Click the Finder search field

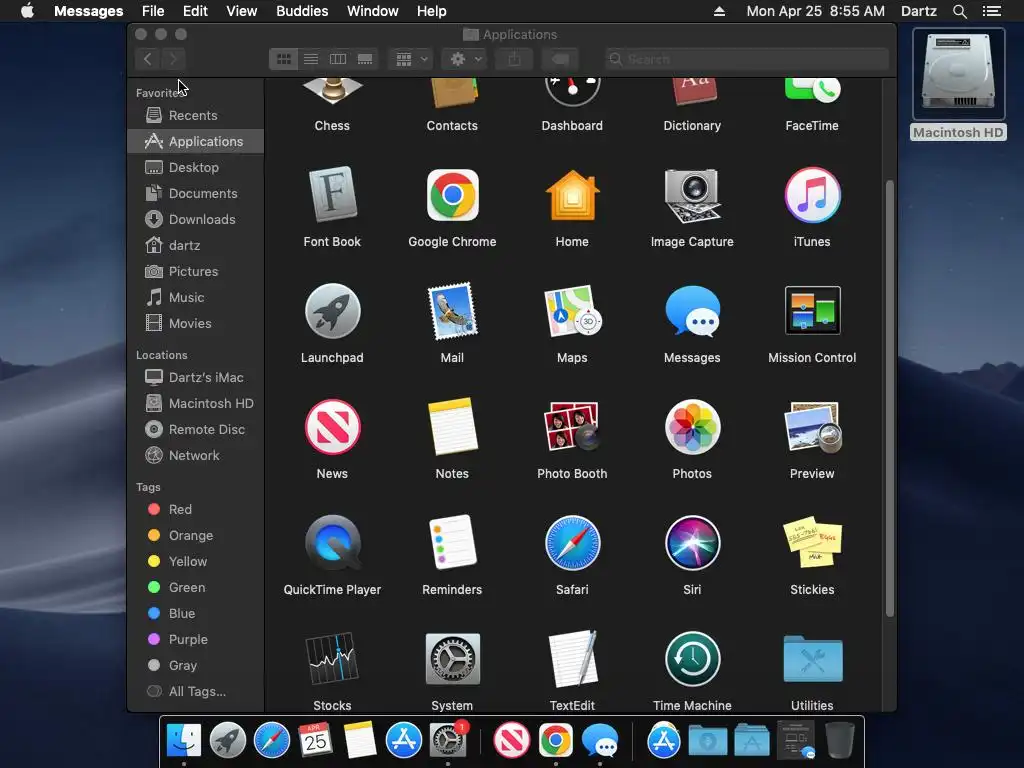click(746, 59)
